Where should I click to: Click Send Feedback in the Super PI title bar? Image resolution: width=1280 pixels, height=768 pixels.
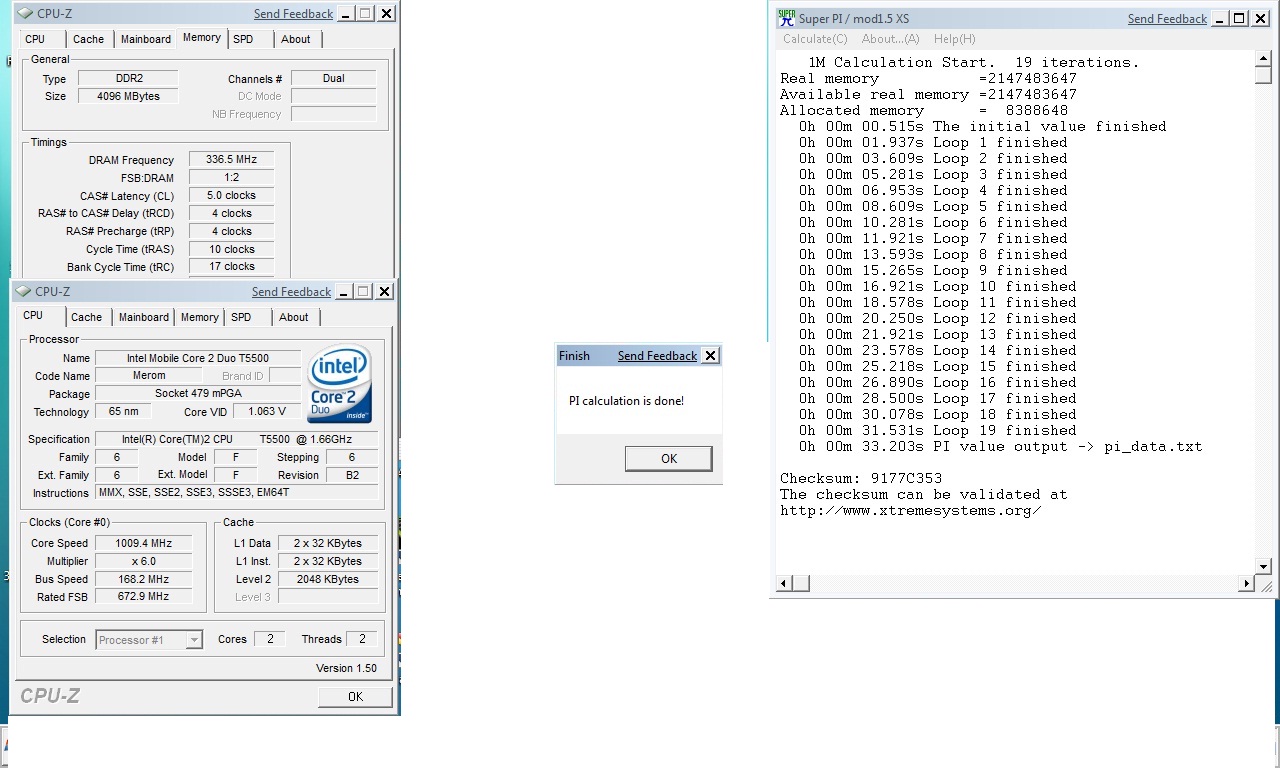1167,19
